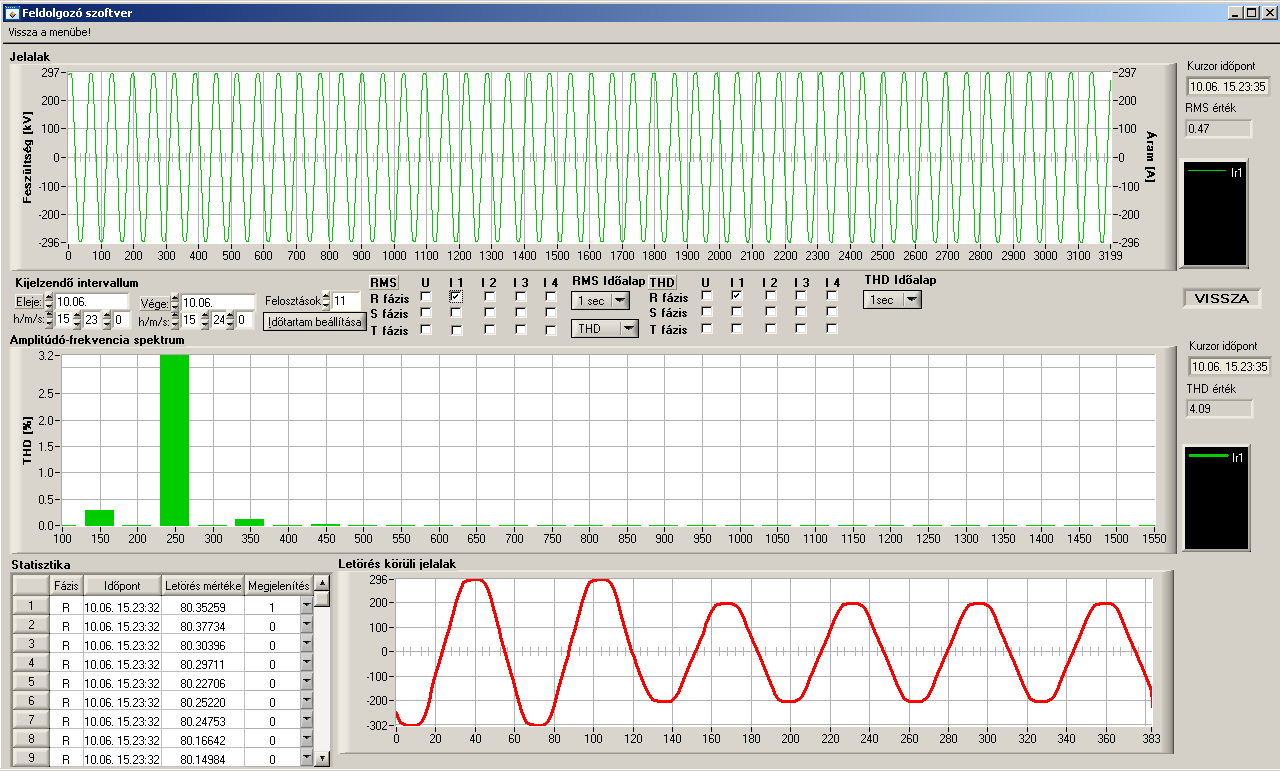Viewport: 1280px width, 771px height.
Task: Click the 'Időpont' column header
Action: click(x=122, y=586)
